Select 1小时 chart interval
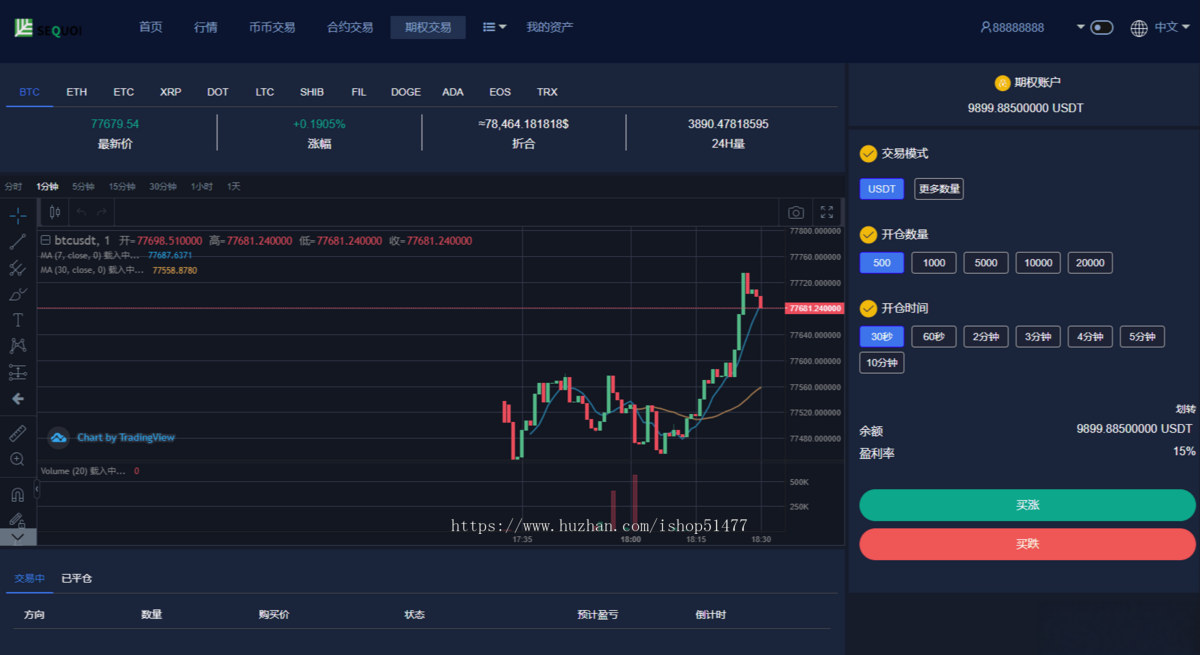This screenshot has height=655, width=1200. 202,186
